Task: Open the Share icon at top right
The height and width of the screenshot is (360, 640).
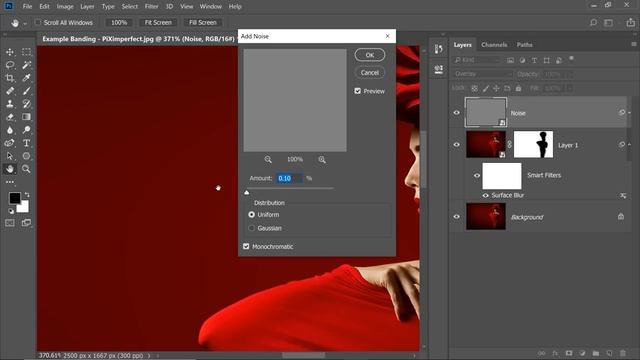Action: coord(631,23)
